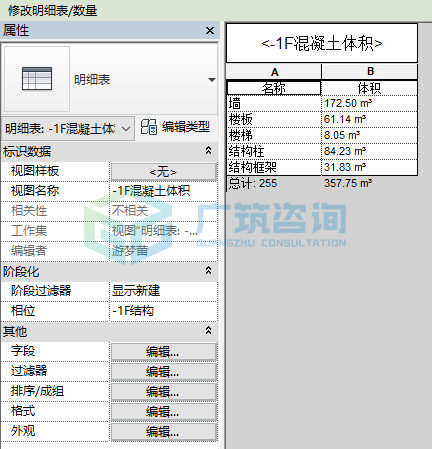Select the 结构框架 row name cell
The width and height of the screenshot is (432, 449).
[x=274, y=167]
